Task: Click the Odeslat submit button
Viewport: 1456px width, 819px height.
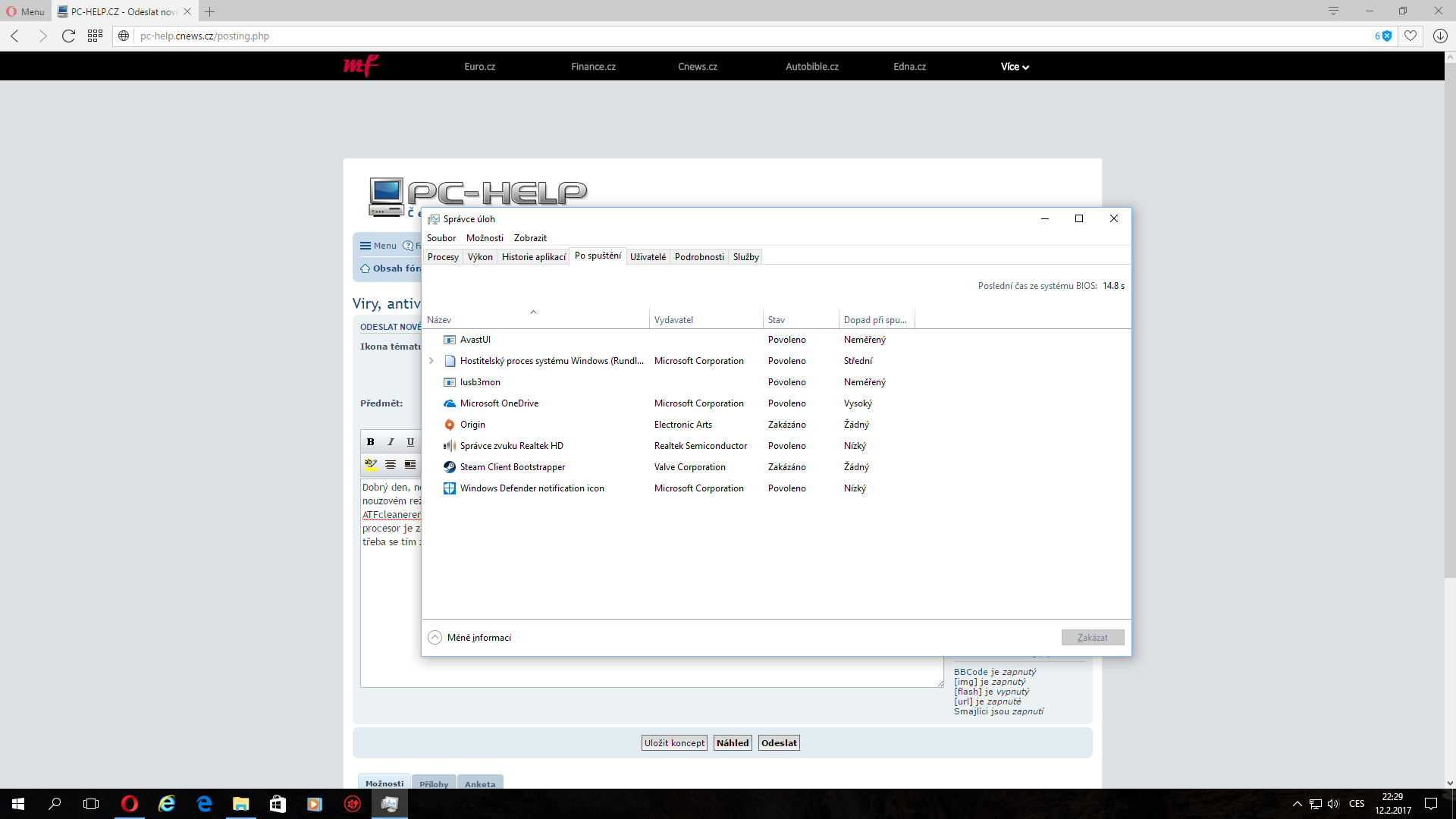Action: click(x=779, y=743)
